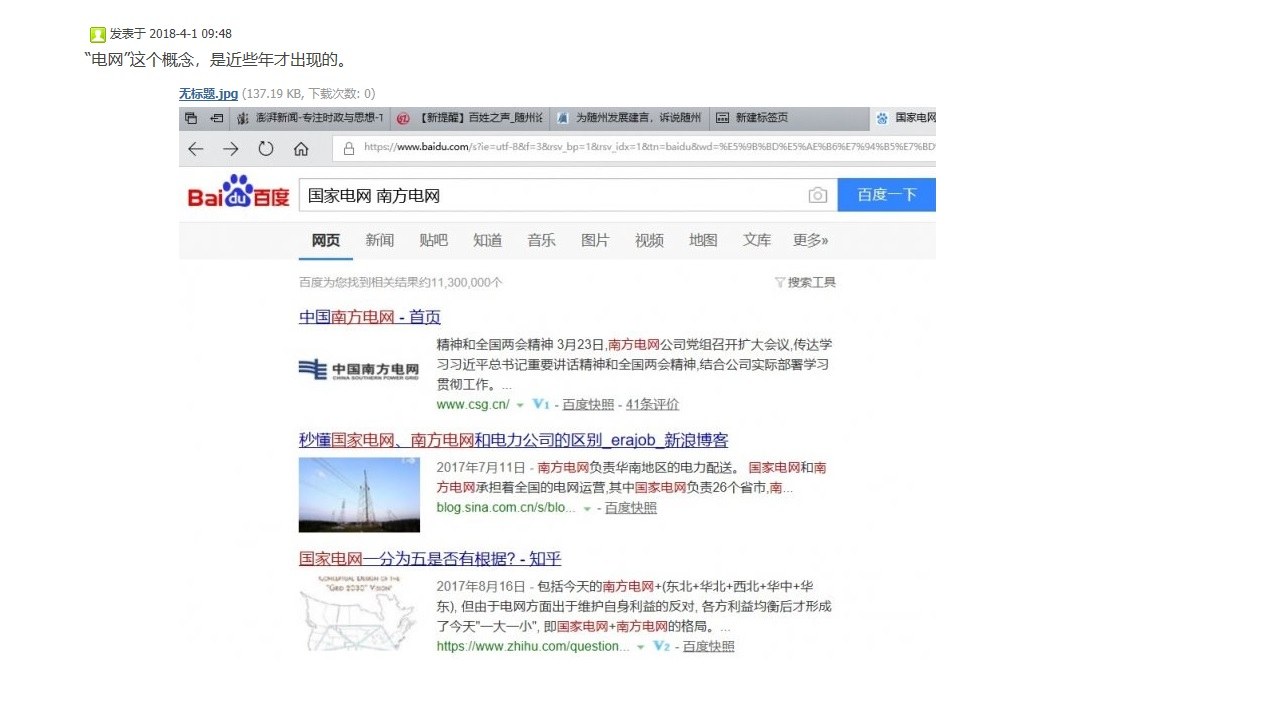Open 百度快照 for the zhihu result
This screenshot has width=1280, height=720.
point(708,647)
